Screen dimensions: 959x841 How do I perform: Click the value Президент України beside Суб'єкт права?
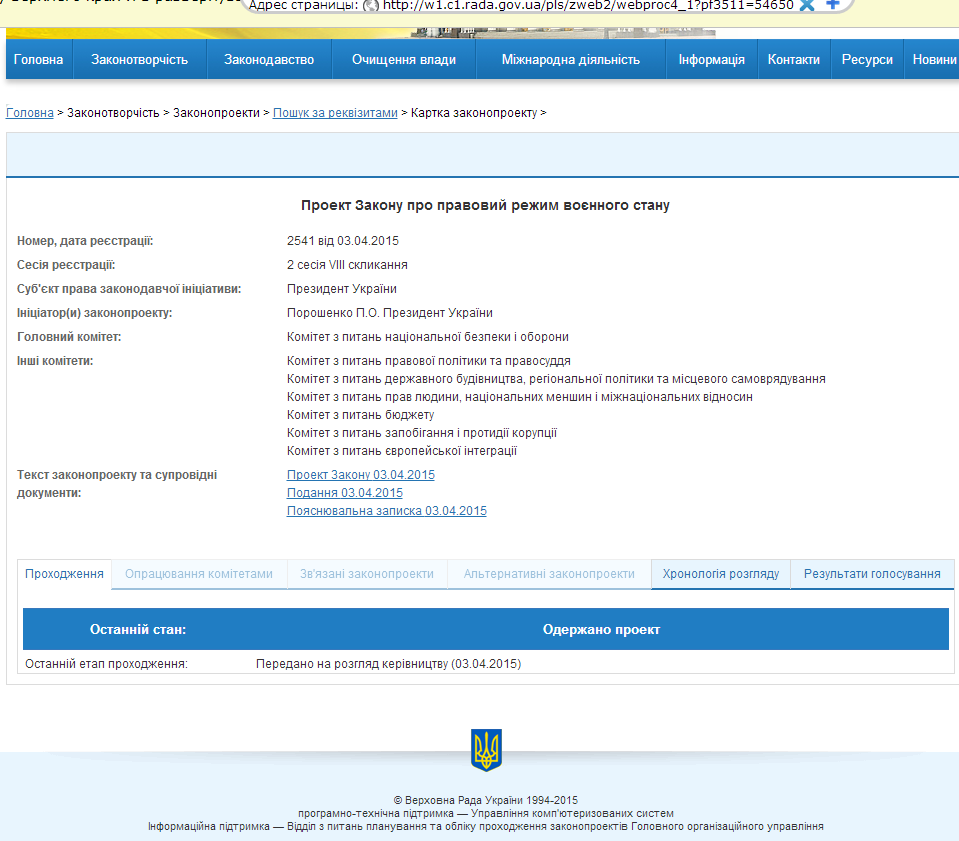click(x=342, y=289)
